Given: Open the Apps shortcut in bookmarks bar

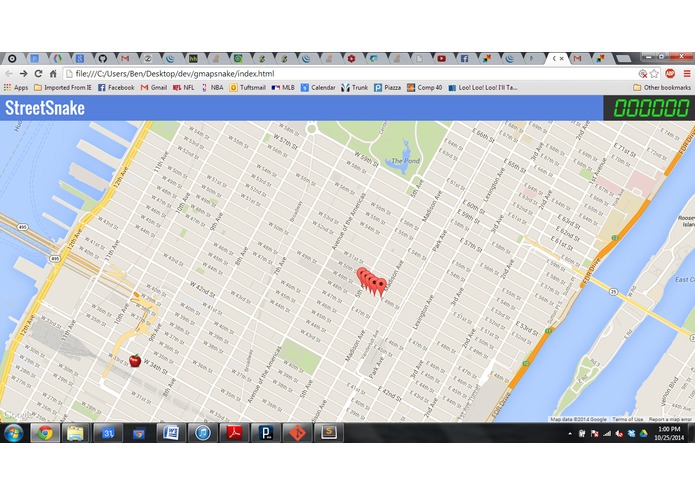Looking at the screenshot, I should coord(16,88).
